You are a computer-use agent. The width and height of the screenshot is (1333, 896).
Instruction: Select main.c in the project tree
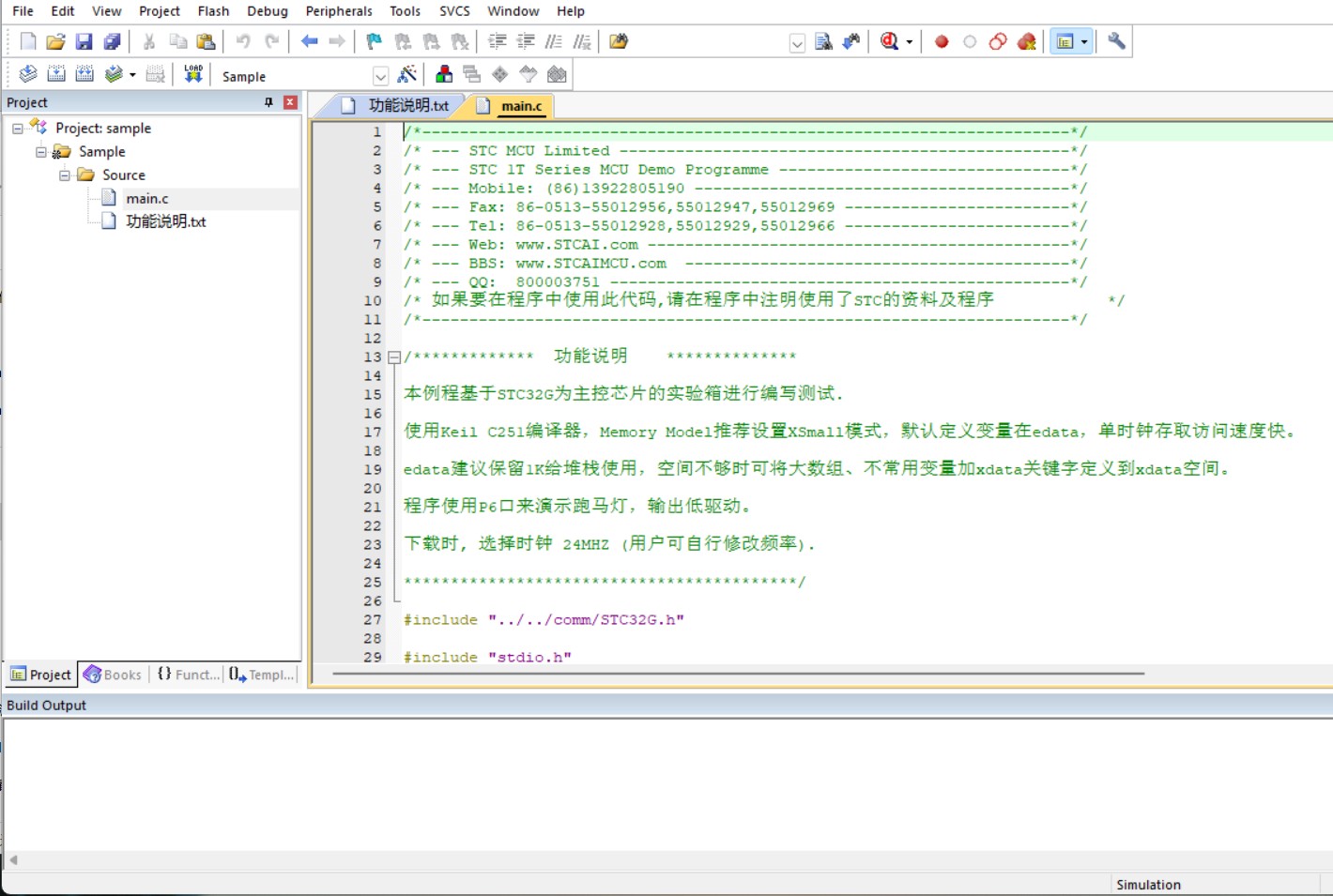tap(147, 199)
